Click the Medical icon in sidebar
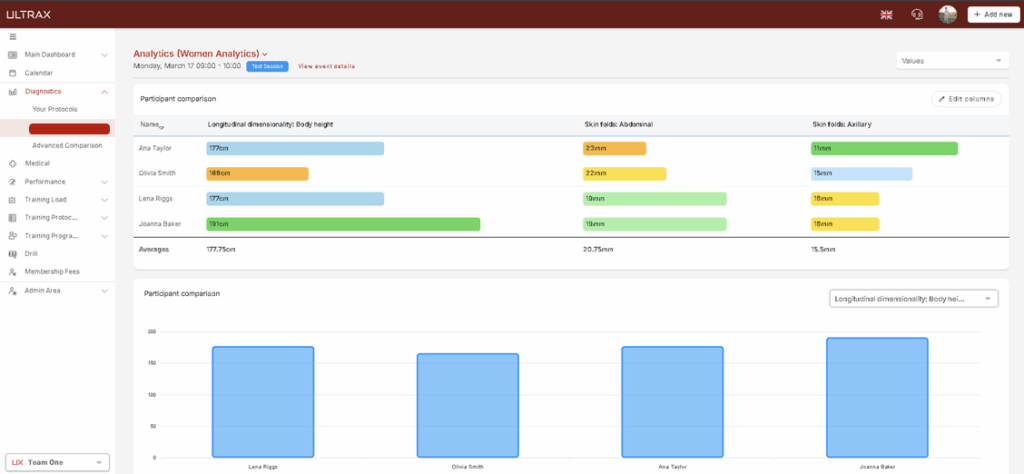This screenshot has height=474, width=1024. [13, 163]
